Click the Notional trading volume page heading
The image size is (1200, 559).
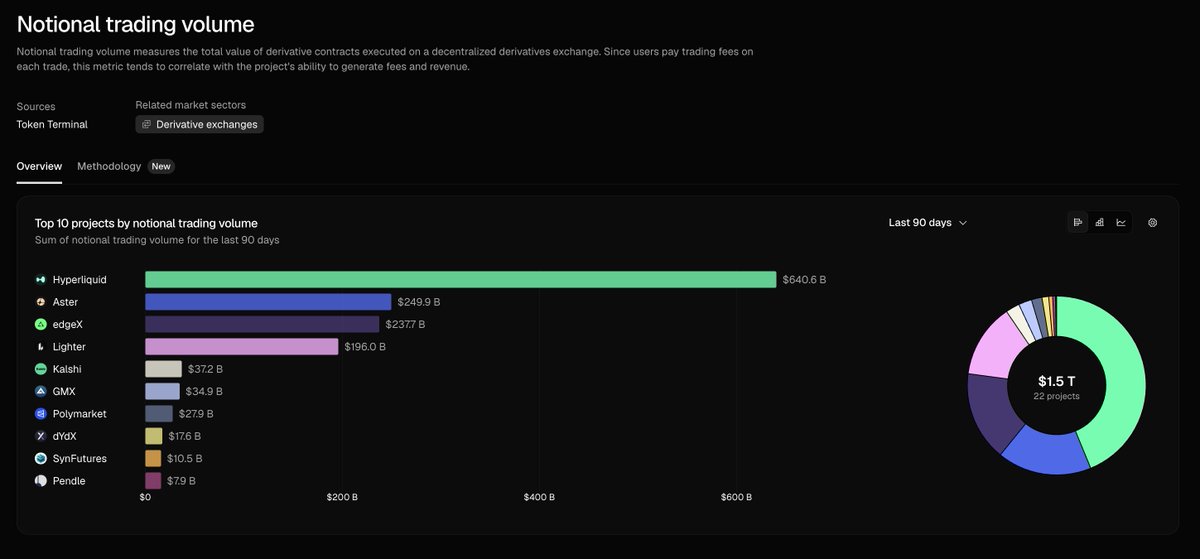coord(136,24)
